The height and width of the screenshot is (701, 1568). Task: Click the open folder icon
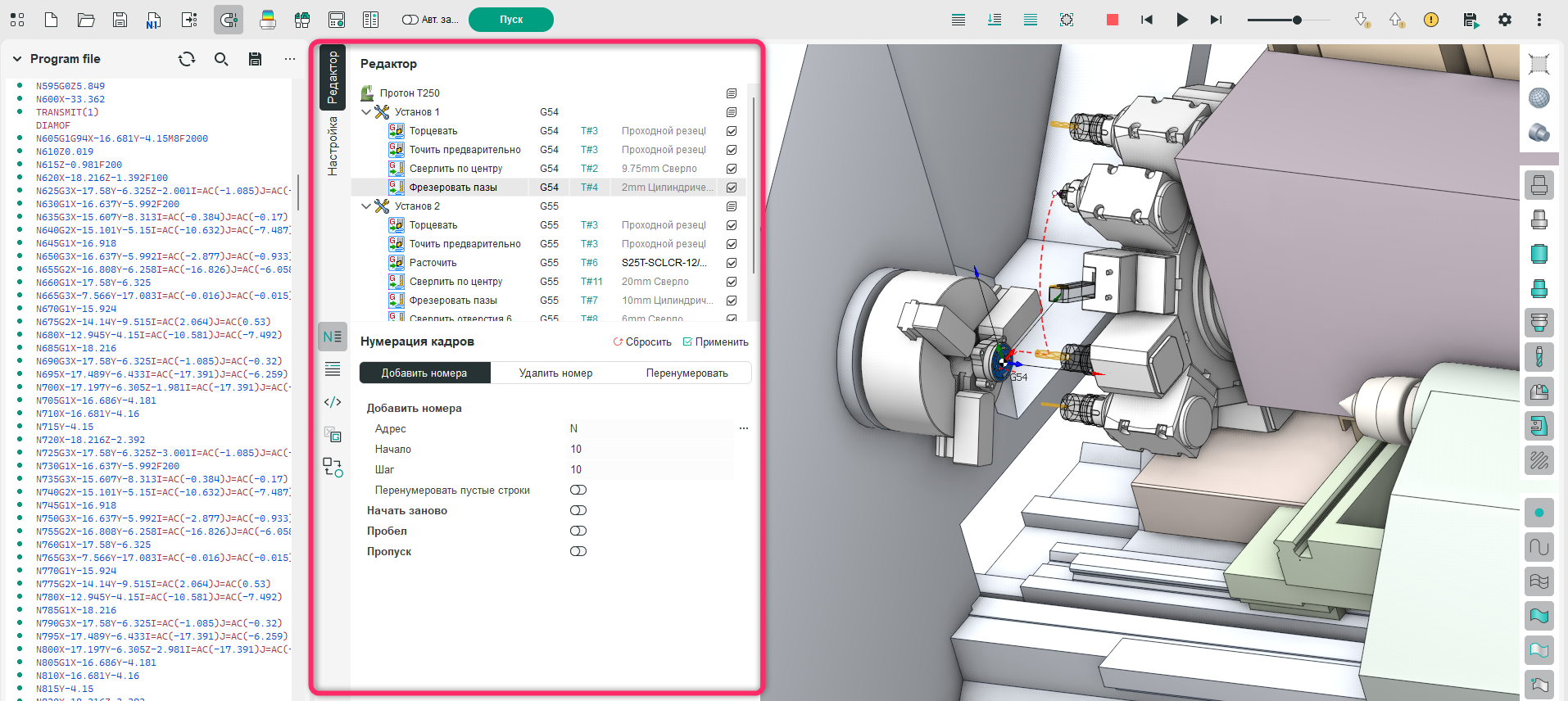(86, 20)
